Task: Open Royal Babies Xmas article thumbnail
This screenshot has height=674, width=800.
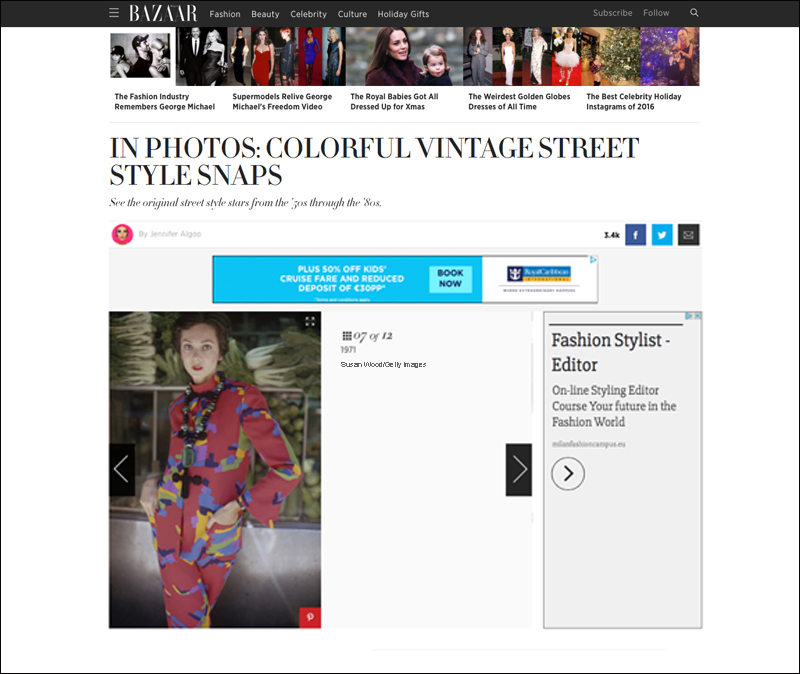Action: coord(405,57)
